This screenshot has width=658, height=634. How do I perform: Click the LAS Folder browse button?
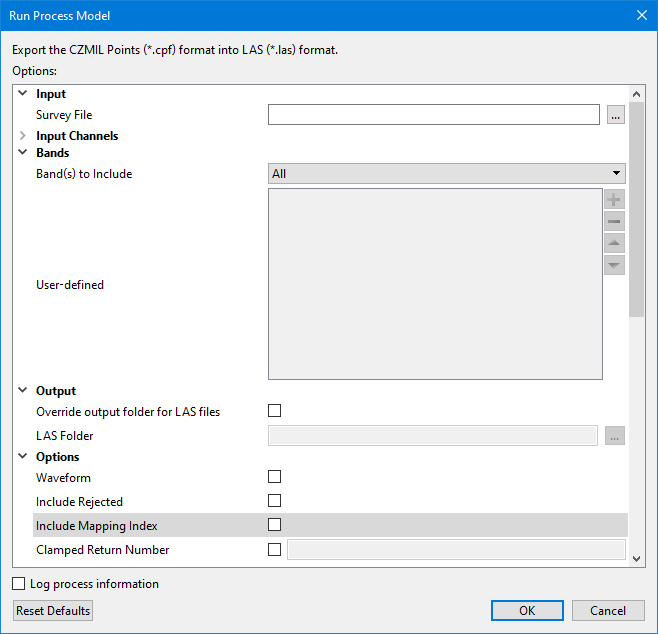pyautogui.click(x=616, y=436)
